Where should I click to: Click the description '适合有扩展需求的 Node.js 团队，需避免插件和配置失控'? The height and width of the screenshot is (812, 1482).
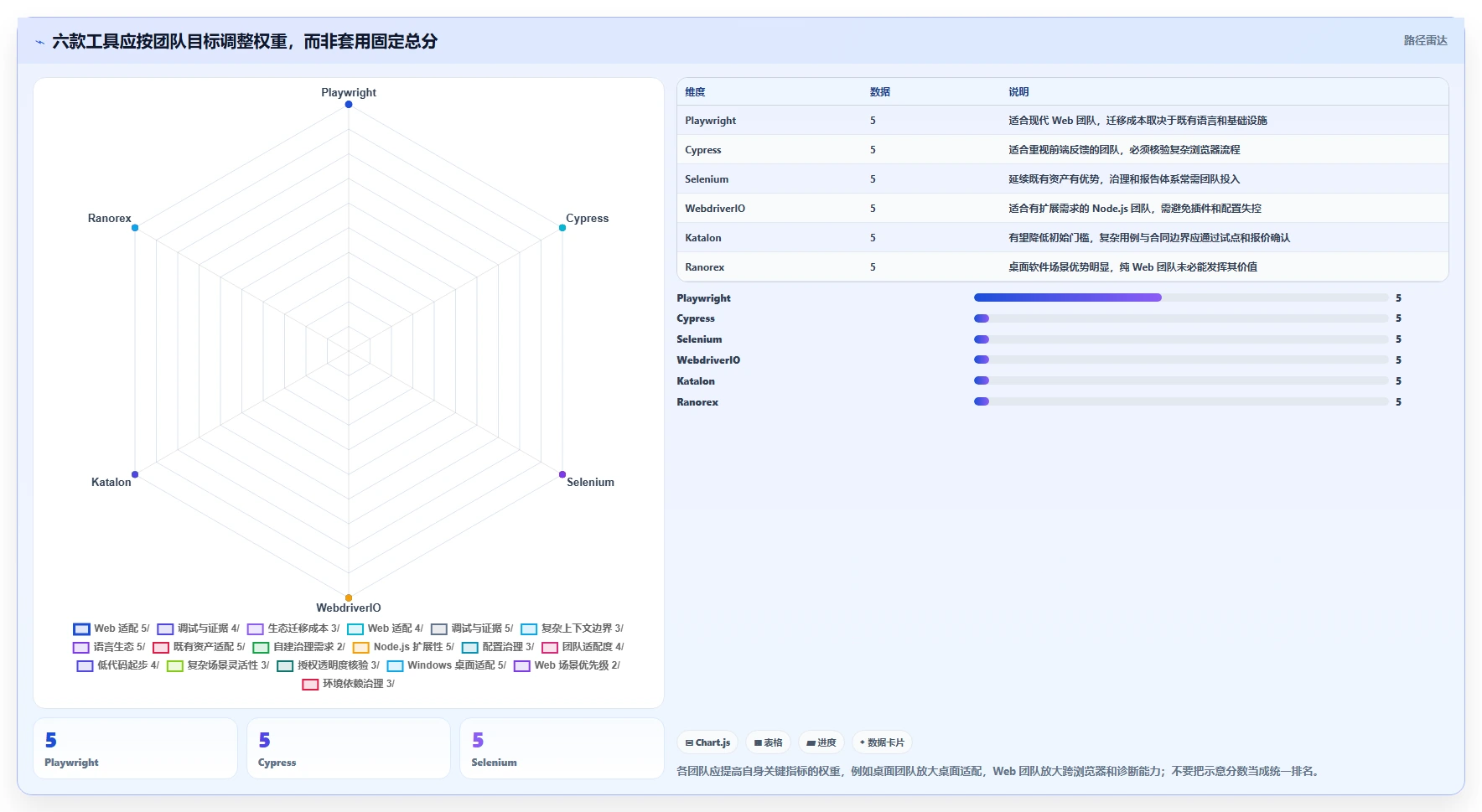click(x=1135, y=209)
